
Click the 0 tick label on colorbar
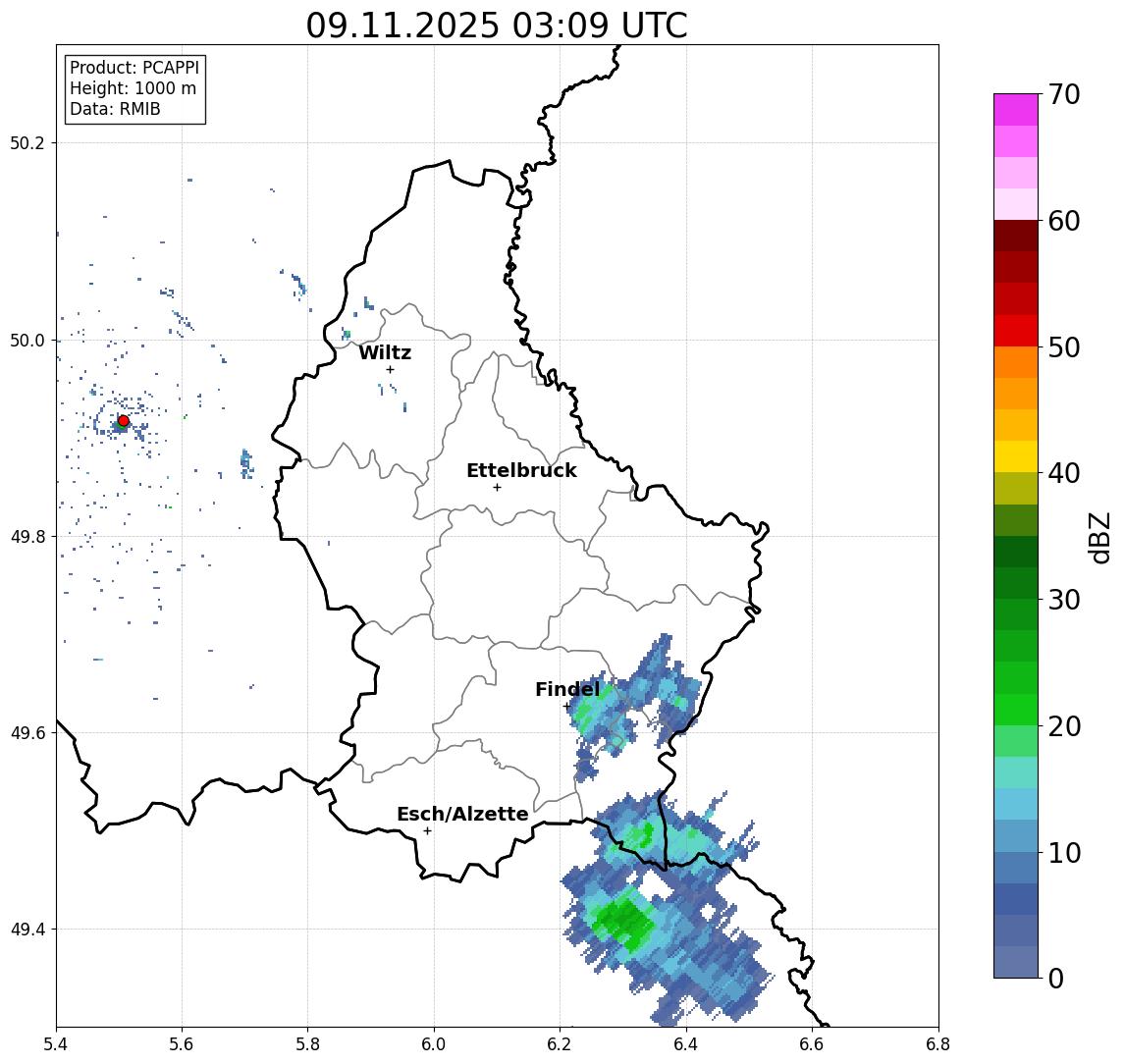tap(1056, 978)
